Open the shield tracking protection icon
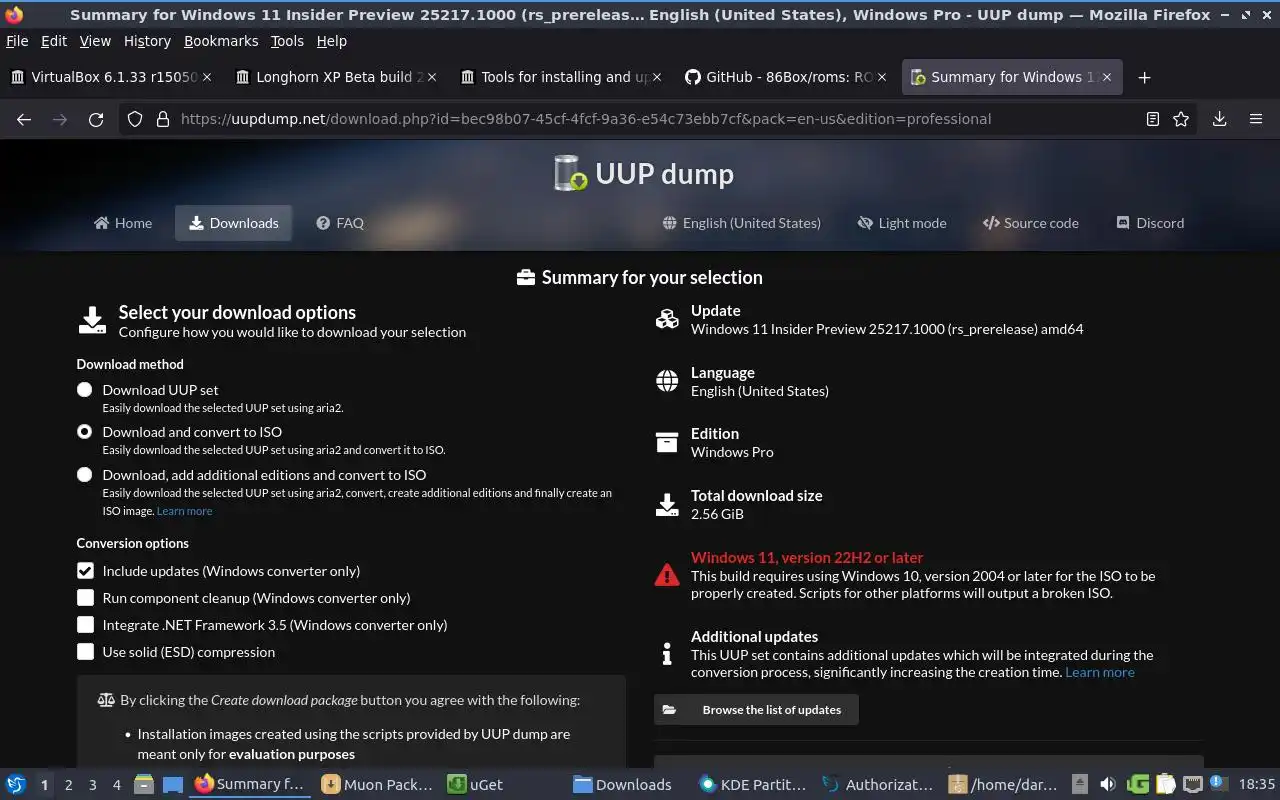This screenshot has width=1280, height=800. tap(136, 119)
